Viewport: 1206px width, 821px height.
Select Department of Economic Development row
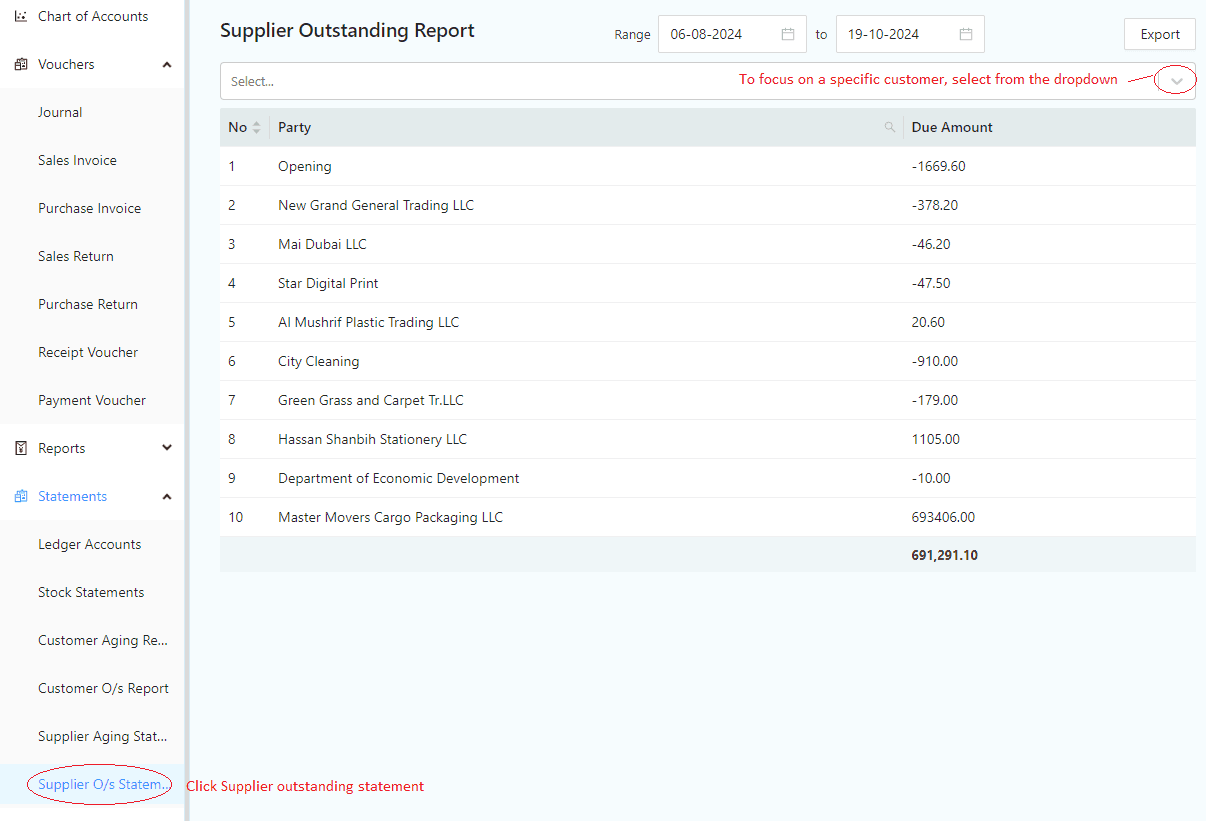pyautogui.click(x=708, y=478)
